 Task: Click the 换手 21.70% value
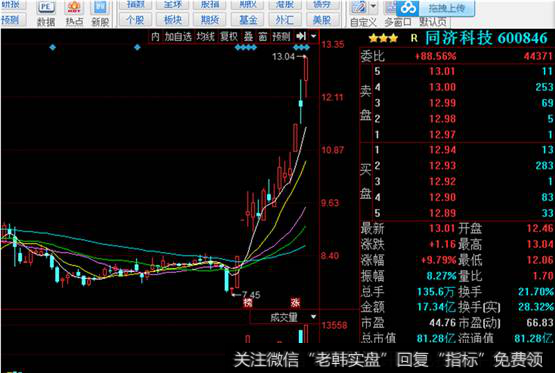pos(536,292)
